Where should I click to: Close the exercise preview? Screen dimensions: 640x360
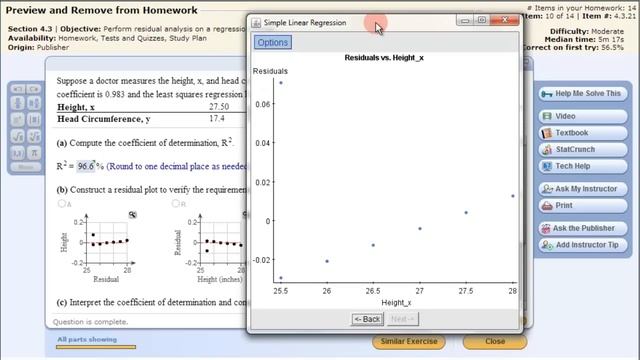(x=495, y=341)
